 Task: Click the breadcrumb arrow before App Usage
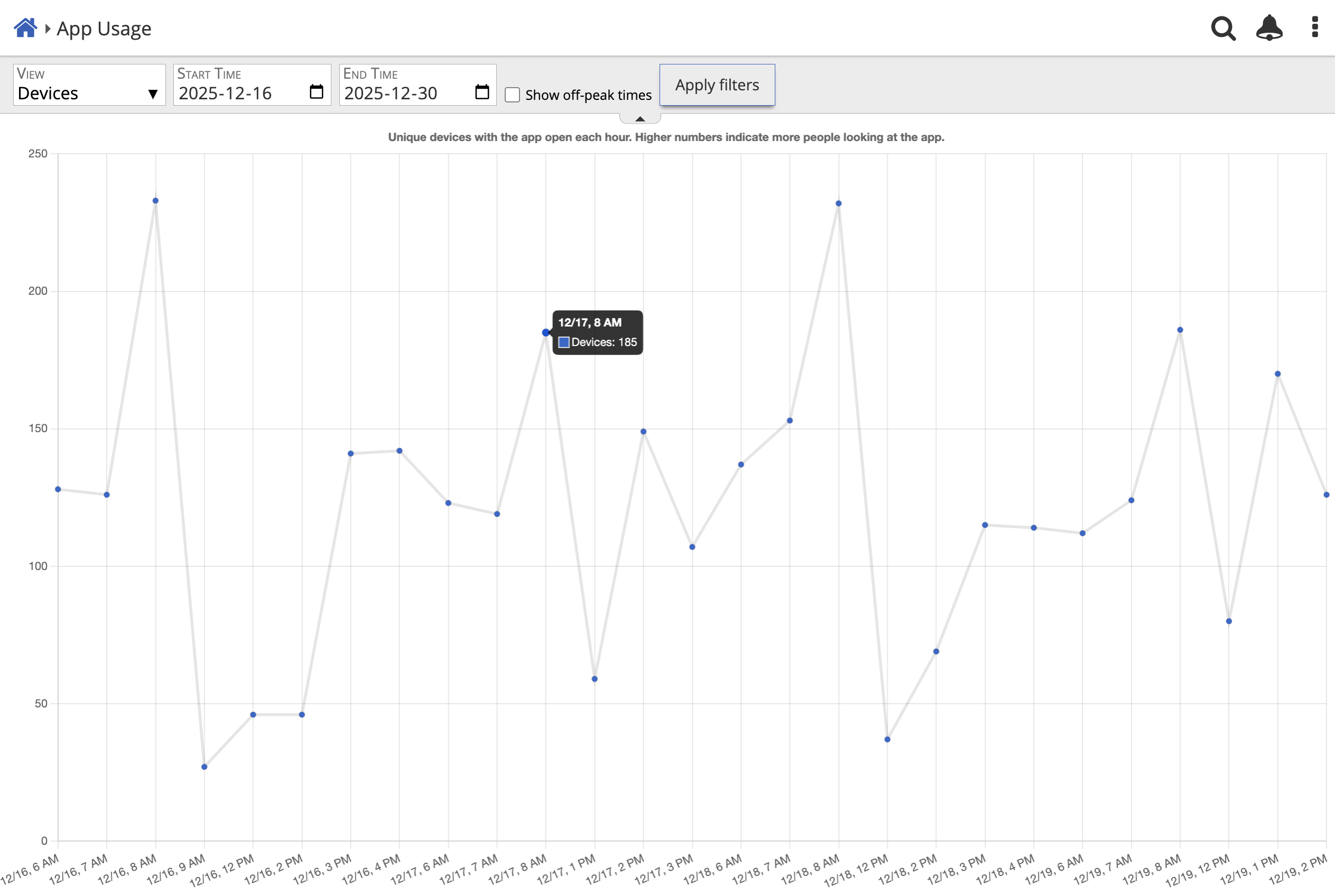click(48, 28)
